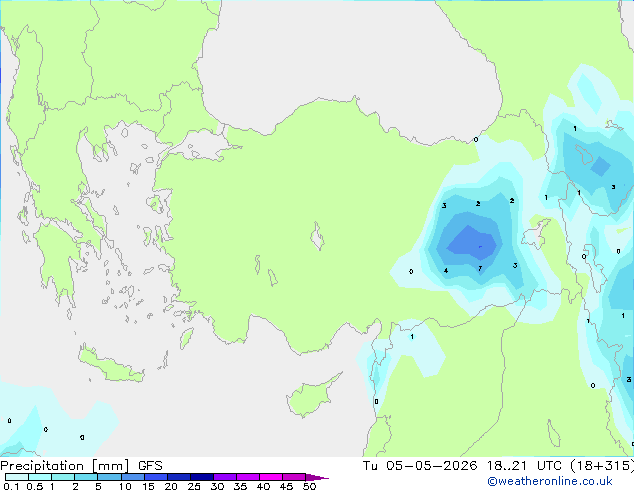This screenshot has width=634, height=490.
Task: Click the 45–50 mm legend color swatch
Action: [294, 477]
